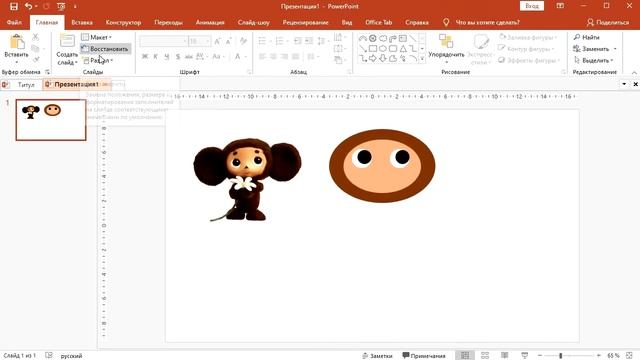The image size is (640, 360).
Task: Click the increase font size icon
Action: click(218, 41)
